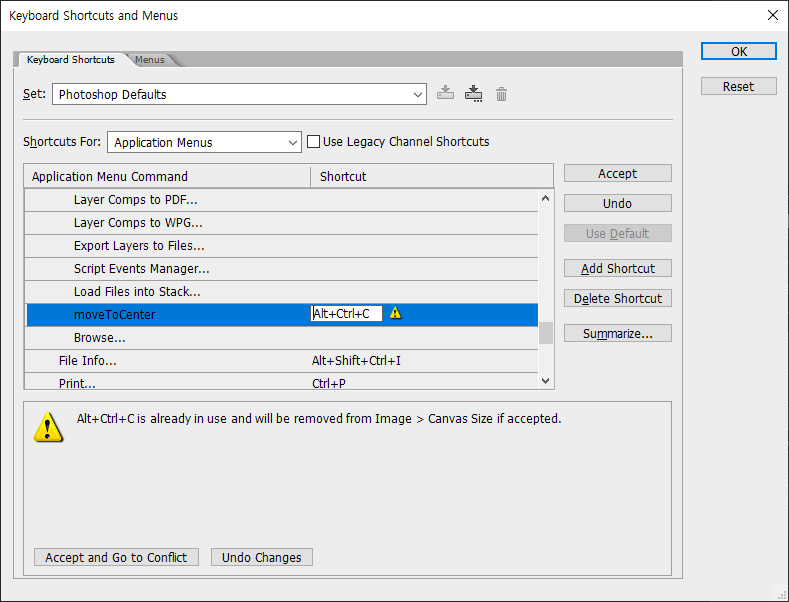Click the Alt+Shift+Ctrl+I shortcut cell
The width and height of the screenshot is (789, 602).
coord(356,361)
